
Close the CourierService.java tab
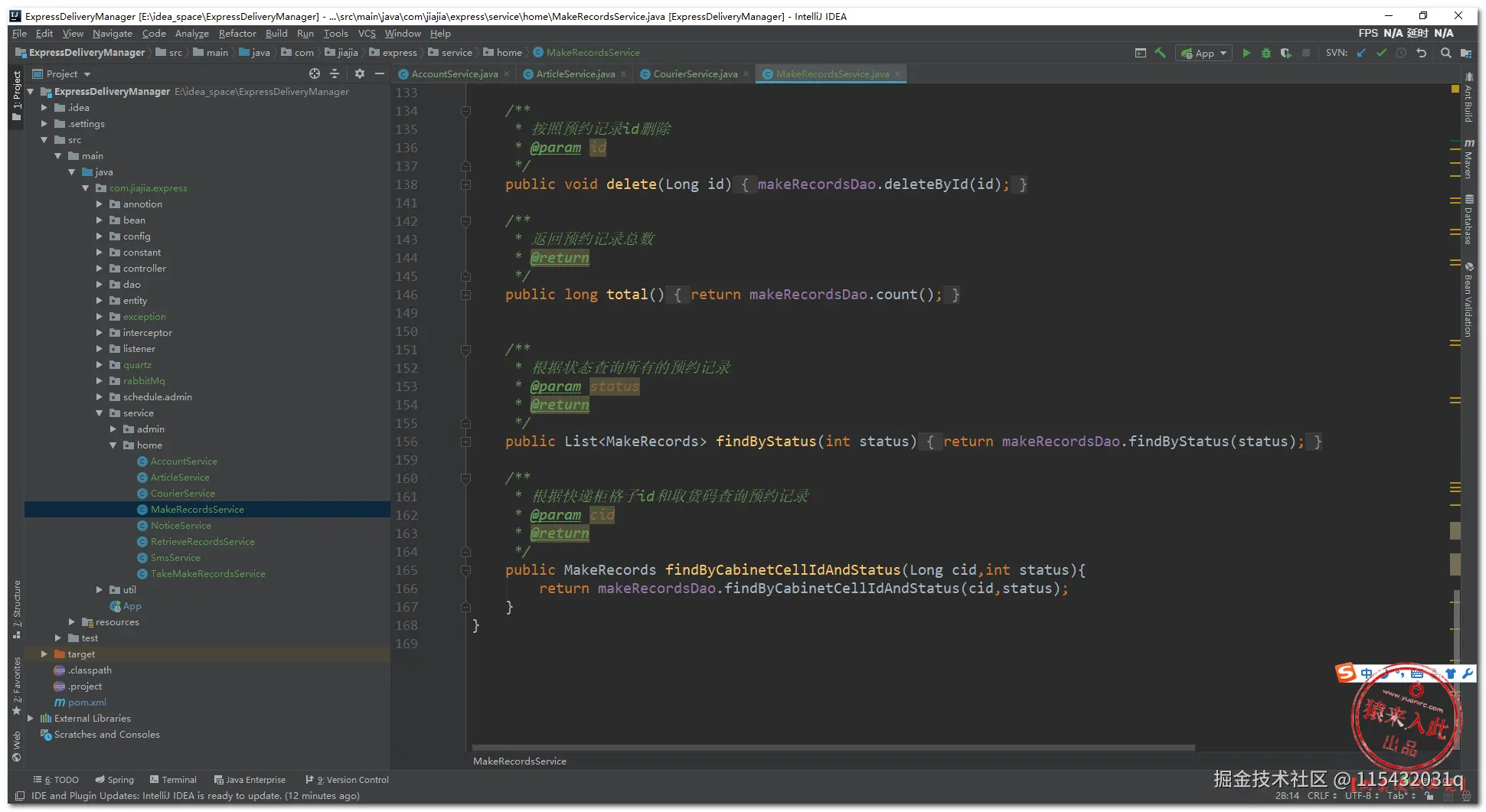pos(746,74)
